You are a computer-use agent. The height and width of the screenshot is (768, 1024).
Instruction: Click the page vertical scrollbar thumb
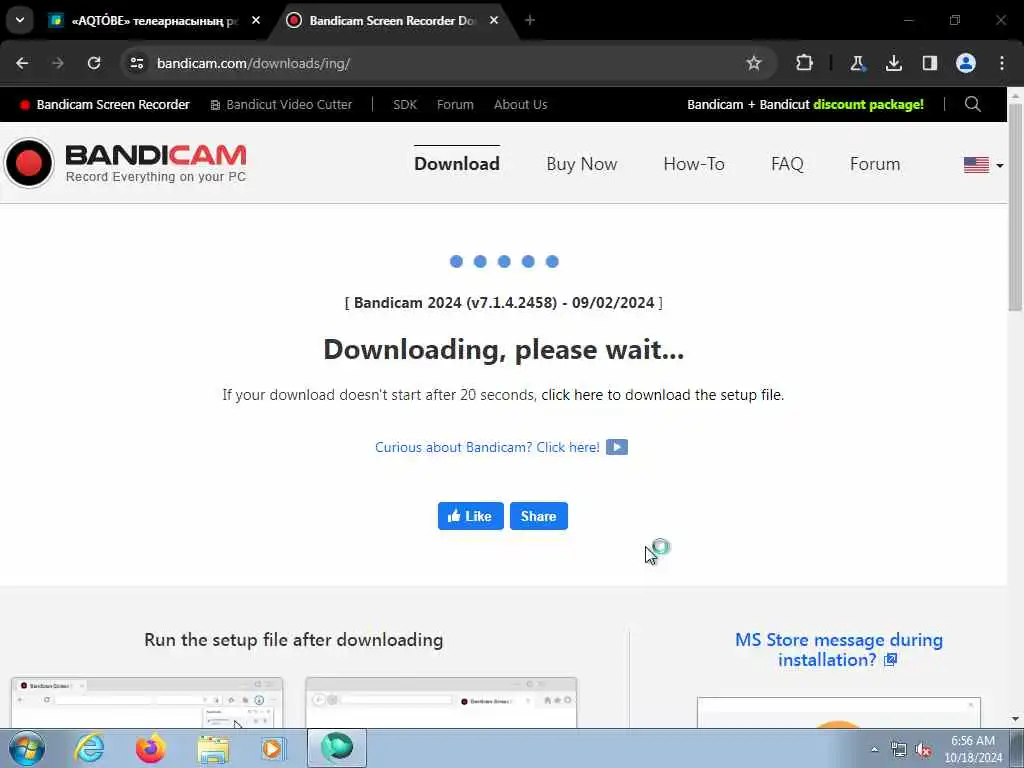(1015, 206)
